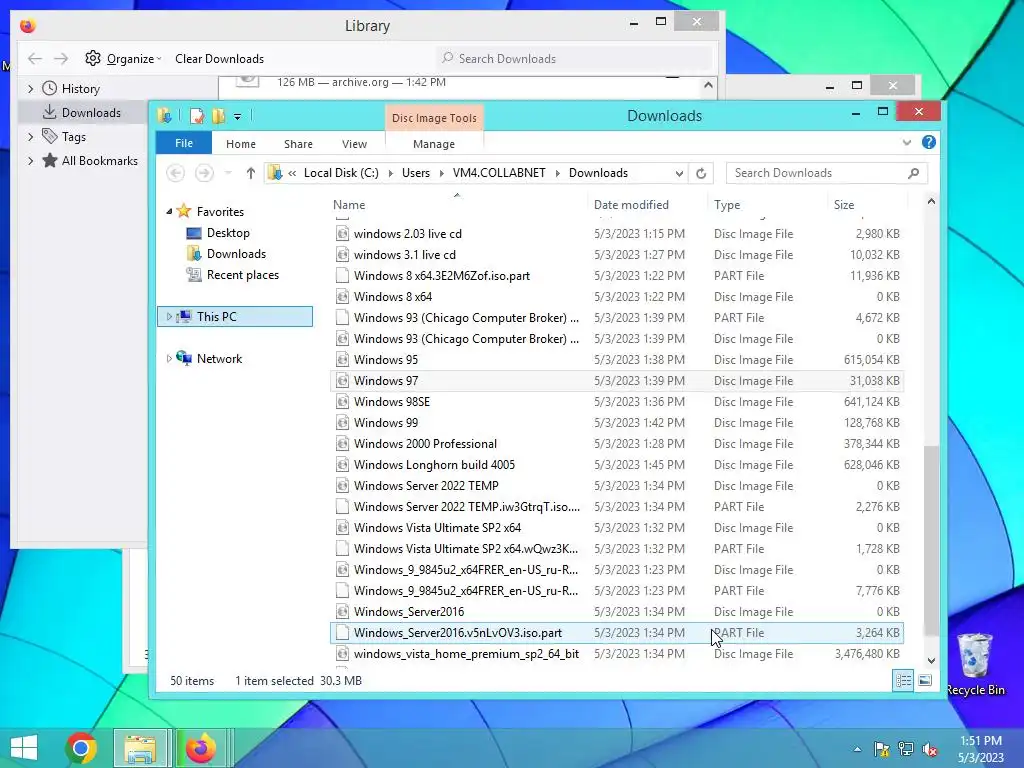Screen dimensions: 1024x768
Task: Click the New folder quick access icon
Action: click(218, 116)
